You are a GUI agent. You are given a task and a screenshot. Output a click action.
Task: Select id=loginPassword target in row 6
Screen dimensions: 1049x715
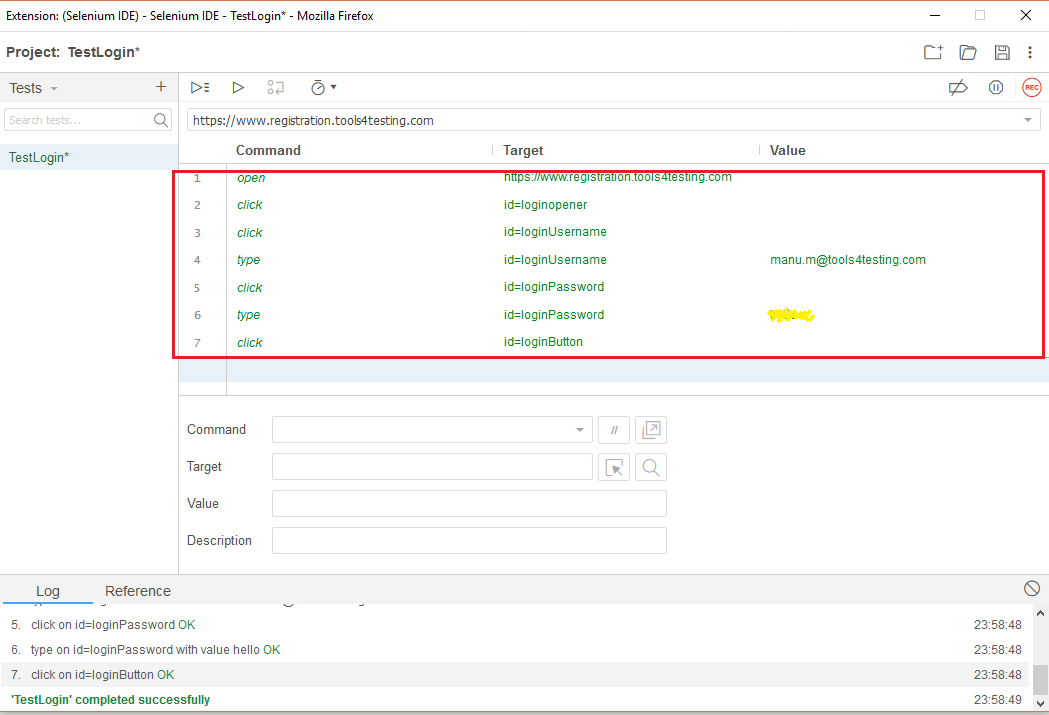click(x=554, y=314)
